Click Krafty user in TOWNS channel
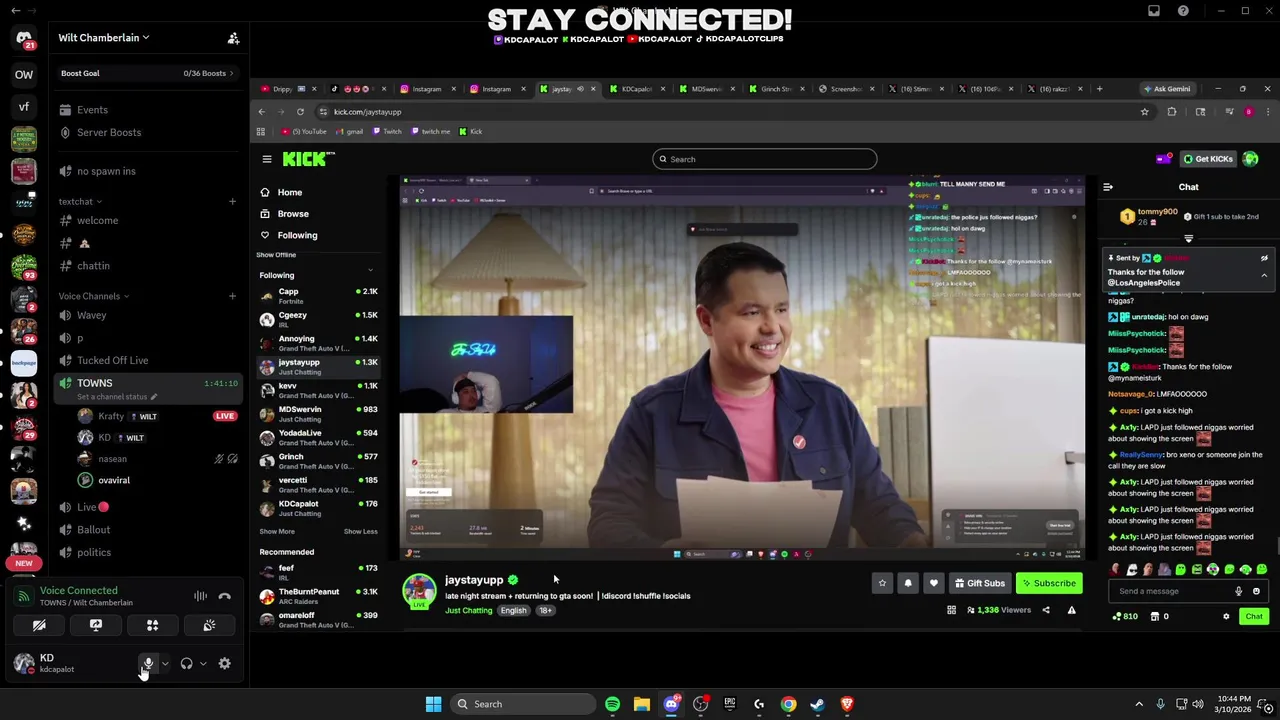 point(111,417)
